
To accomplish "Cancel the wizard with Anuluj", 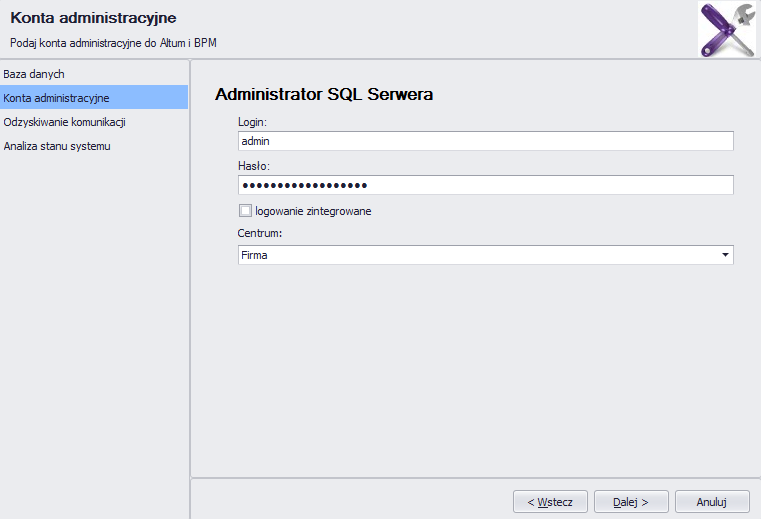I will [x=712, y=502].
